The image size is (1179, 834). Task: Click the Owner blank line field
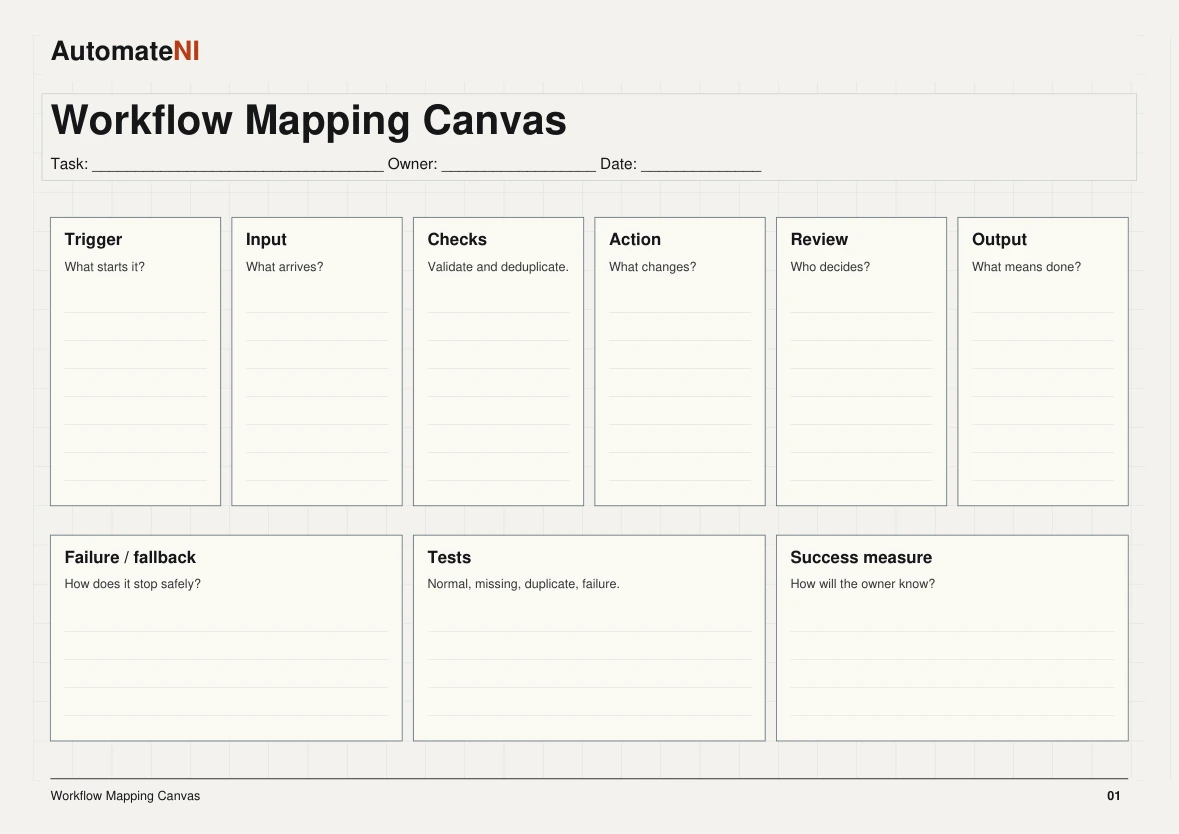[x=519, y=165]
